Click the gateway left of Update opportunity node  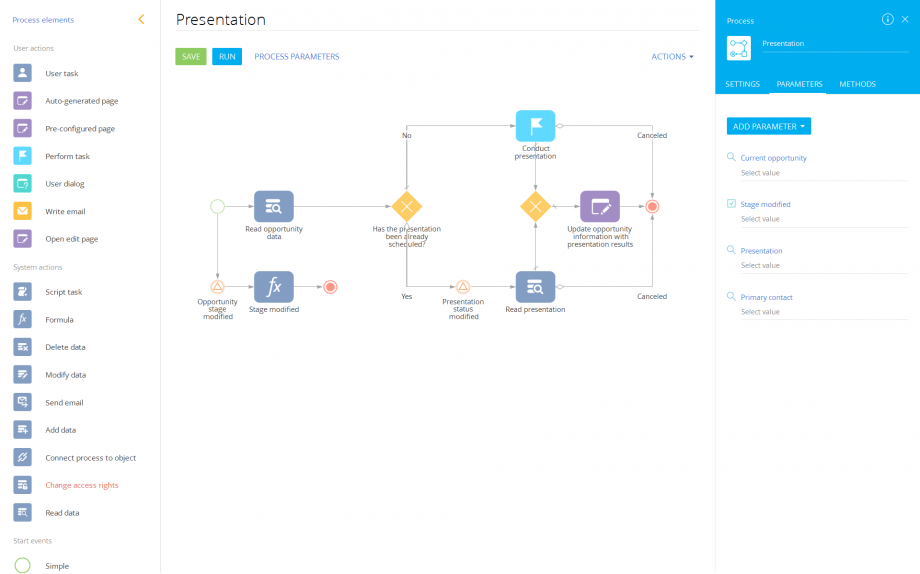tap(535, 207)
